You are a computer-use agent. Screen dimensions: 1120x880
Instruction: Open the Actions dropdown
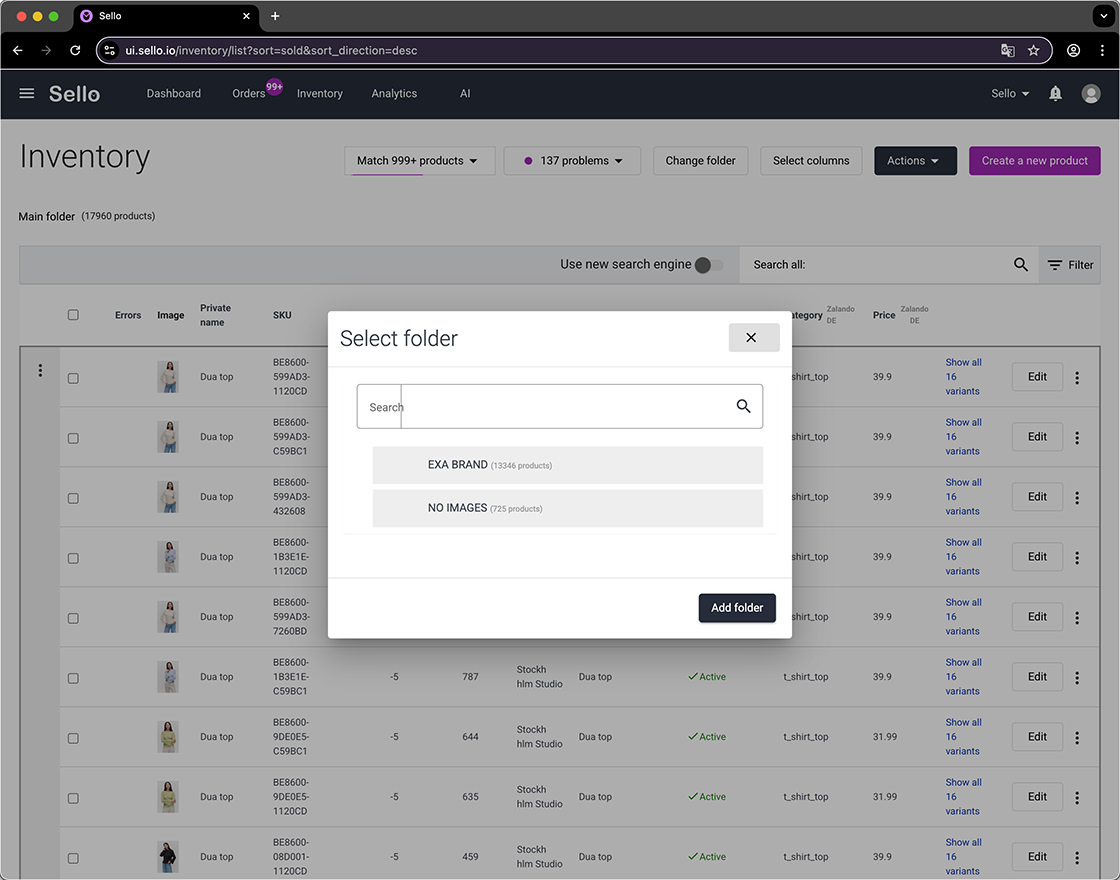[x=914, y=160]
